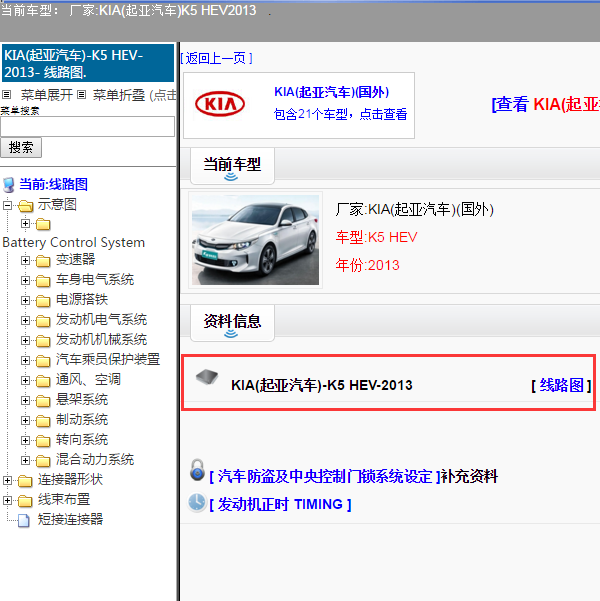Click the document icon for 短接连接器
This screenshot has height=601, width=600.
(x=24, y=520)
